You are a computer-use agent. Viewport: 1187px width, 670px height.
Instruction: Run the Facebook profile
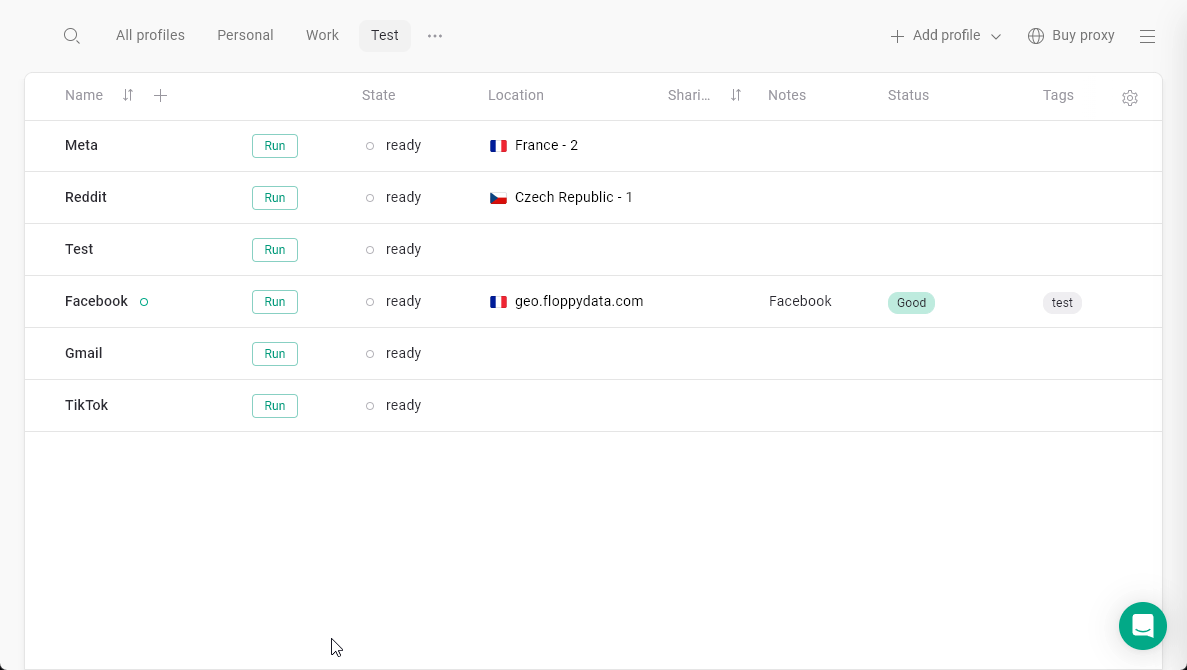tap(275, 302)
